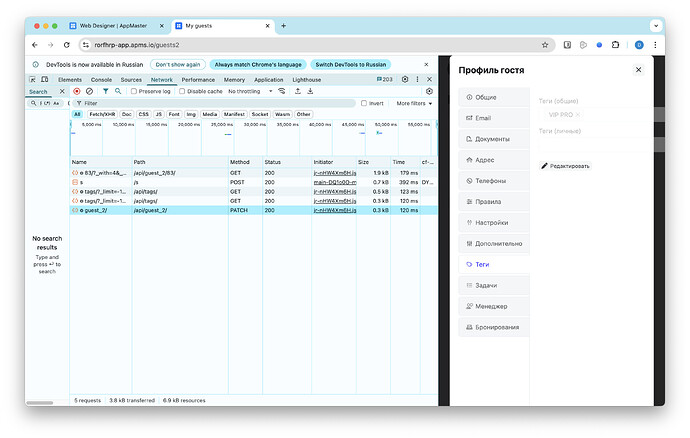The width and height of the screenshot is (690, 438).
Task: Stop recording network log
Action: (77, 91)
